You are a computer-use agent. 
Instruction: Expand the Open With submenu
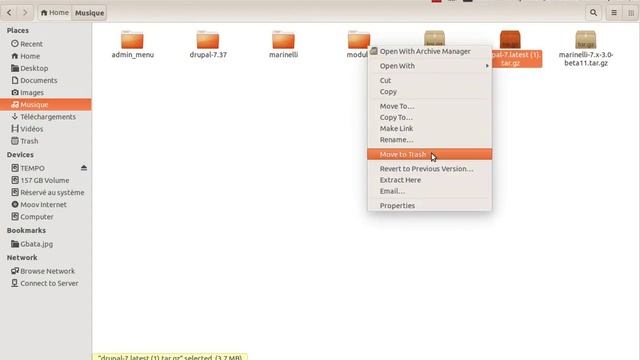click(x=429, y=66)
